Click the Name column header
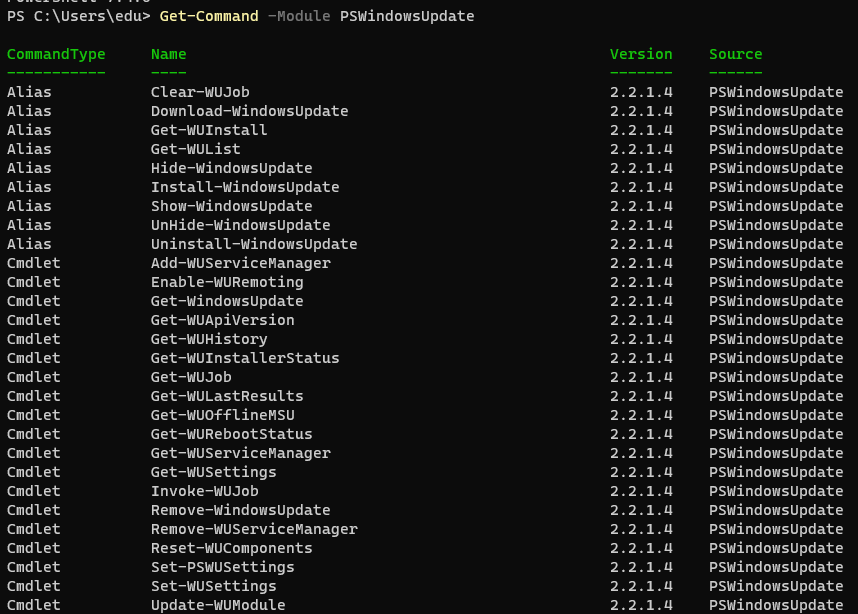Image resolution: width=858 pixels, height=614 pixels. (169, 54)
